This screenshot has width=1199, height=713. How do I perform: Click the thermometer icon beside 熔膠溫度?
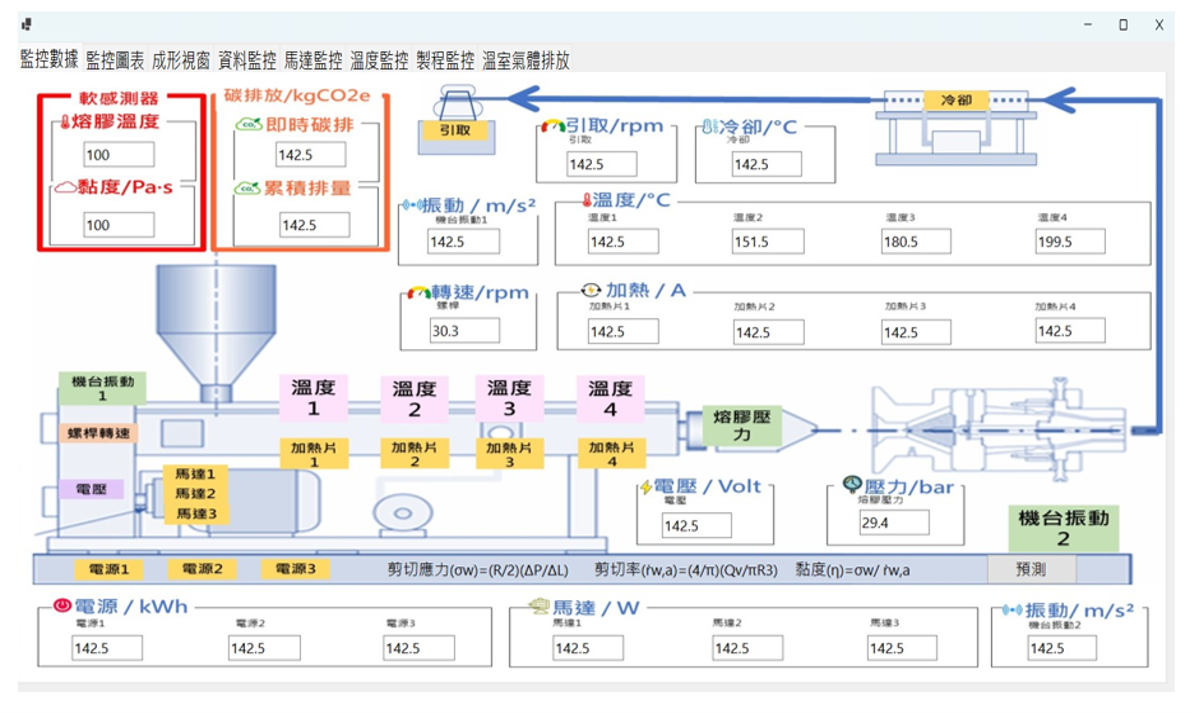(x=65, y=123)
